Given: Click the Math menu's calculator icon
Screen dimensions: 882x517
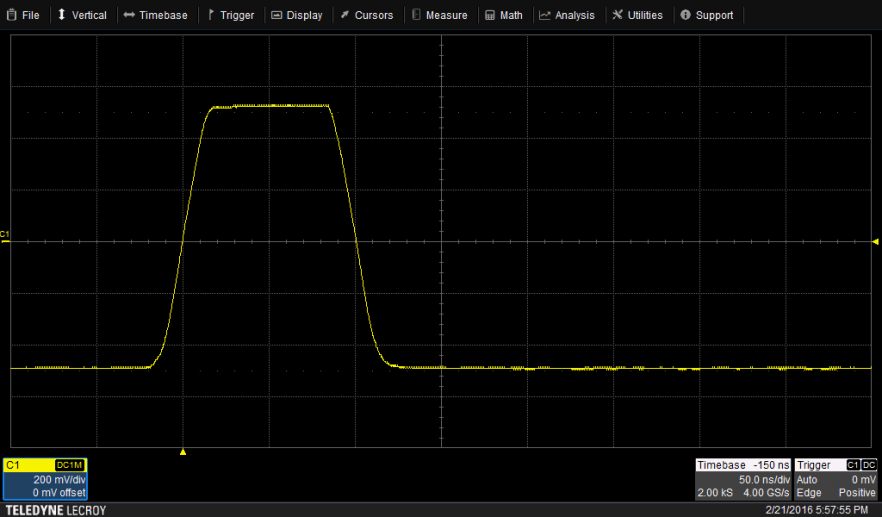Looking at the screenshot, I should pyautogui.click(x=489, y=15).
